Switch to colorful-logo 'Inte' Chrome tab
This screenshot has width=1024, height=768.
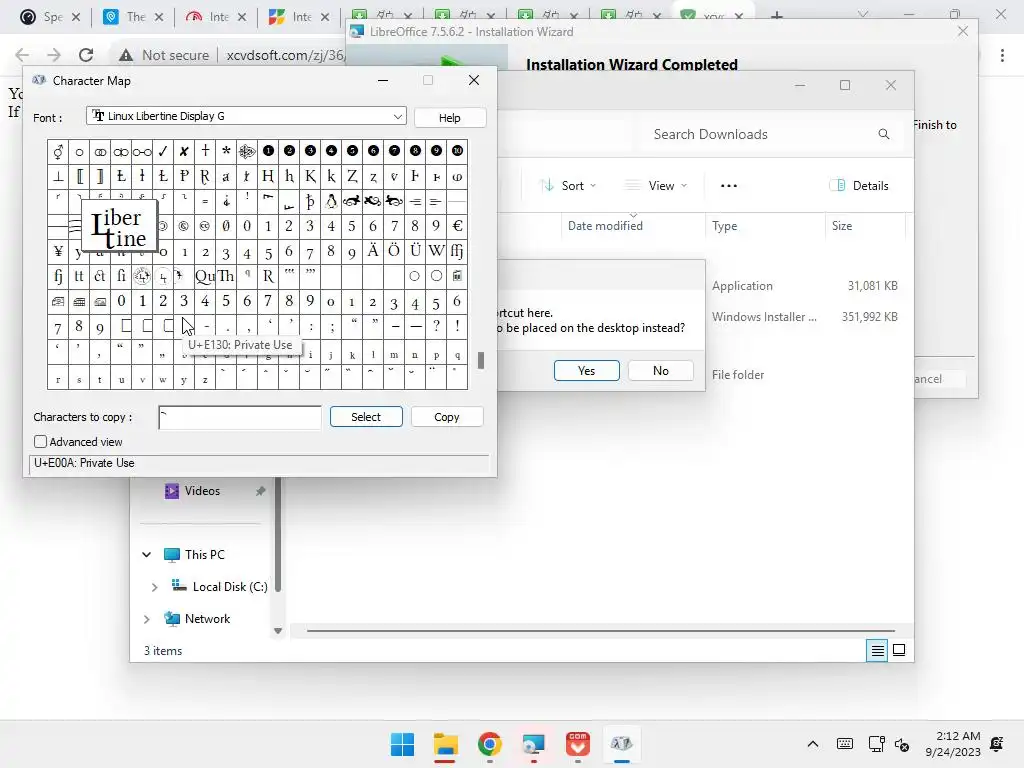pyautogui.click(x=299, y=17)
